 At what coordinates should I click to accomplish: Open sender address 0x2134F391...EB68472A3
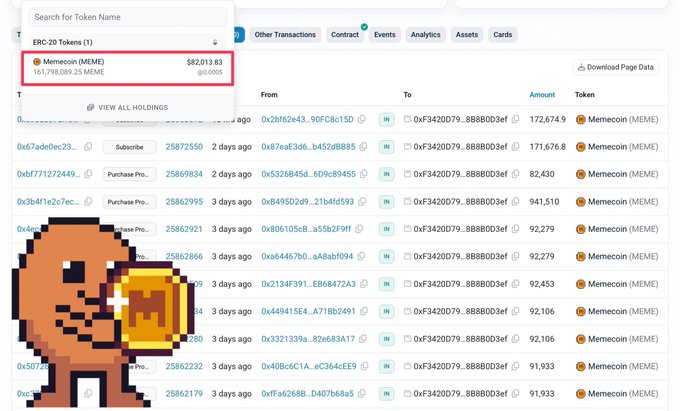point(308,284)
